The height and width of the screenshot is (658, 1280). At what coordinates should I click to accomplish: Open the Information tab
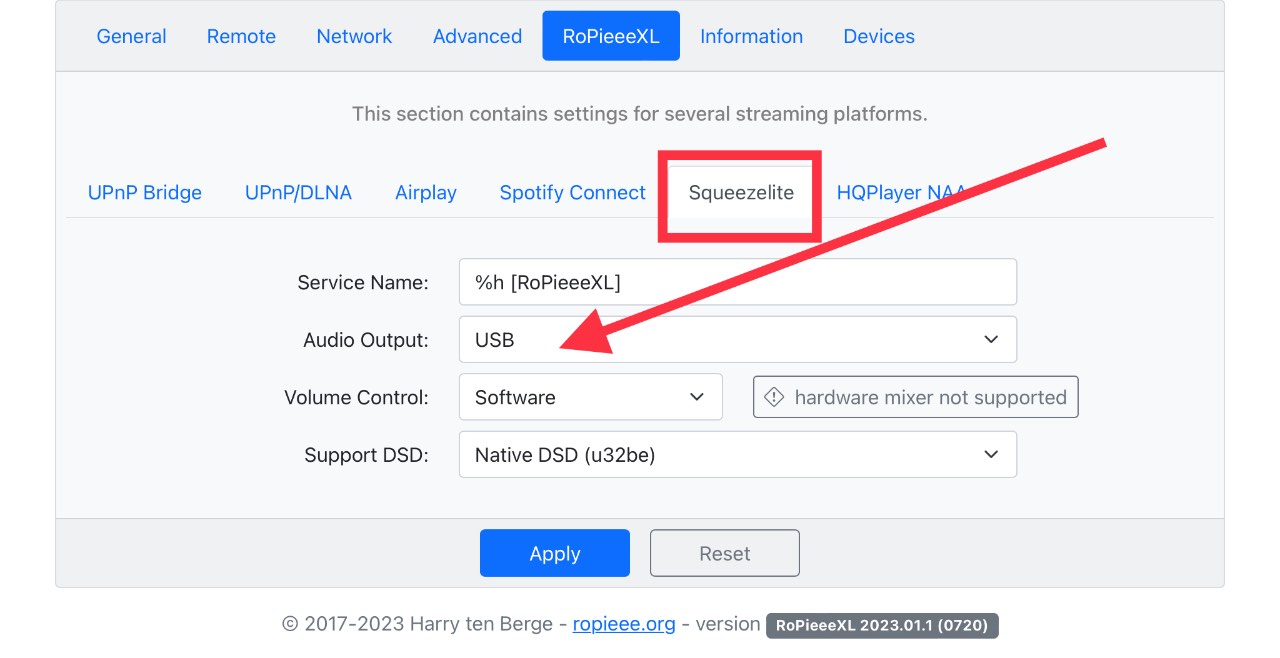pyautogui.click(x=751, y=36)
